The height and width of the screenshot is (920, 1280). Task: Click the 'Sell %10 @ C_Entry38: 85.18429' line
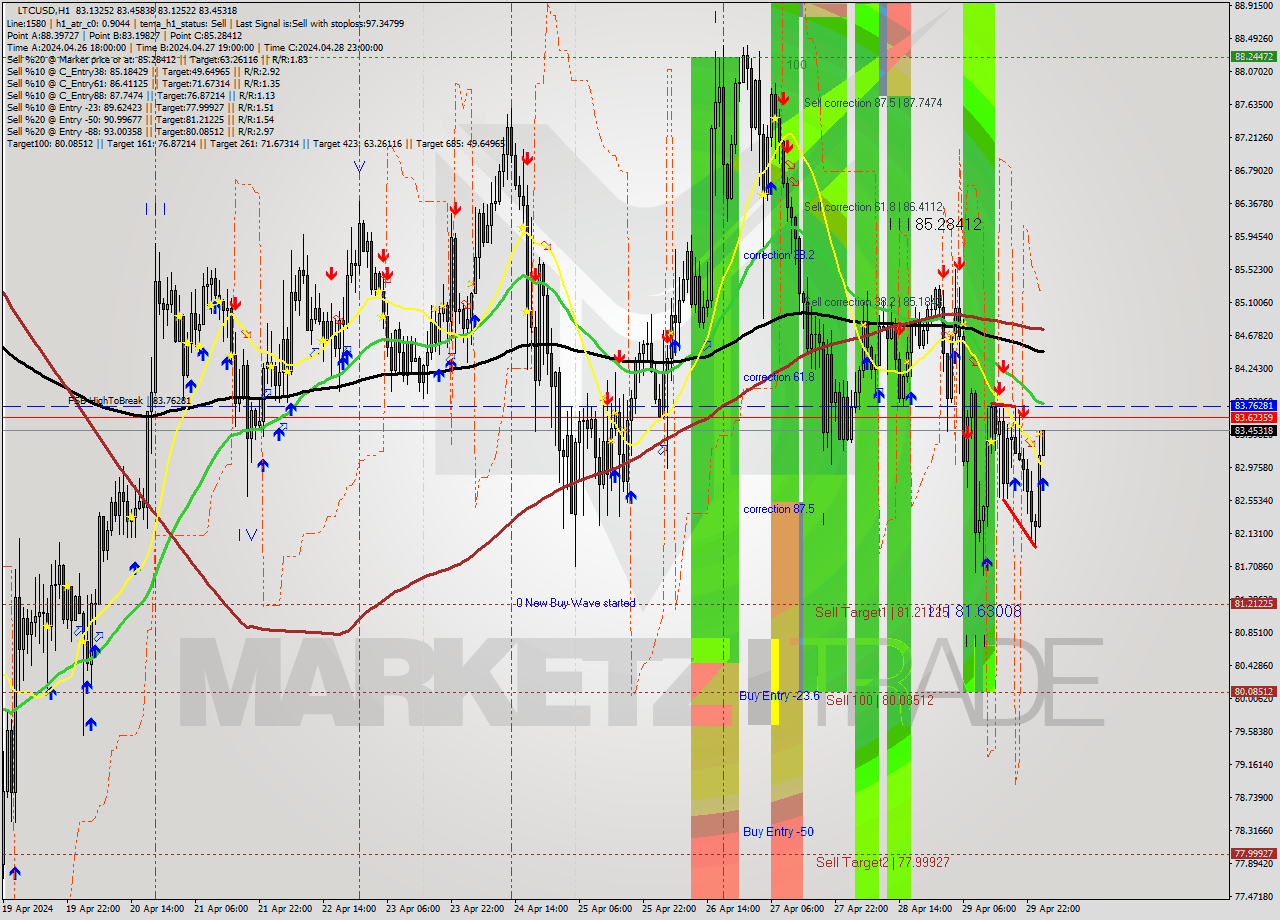(142, 72)
